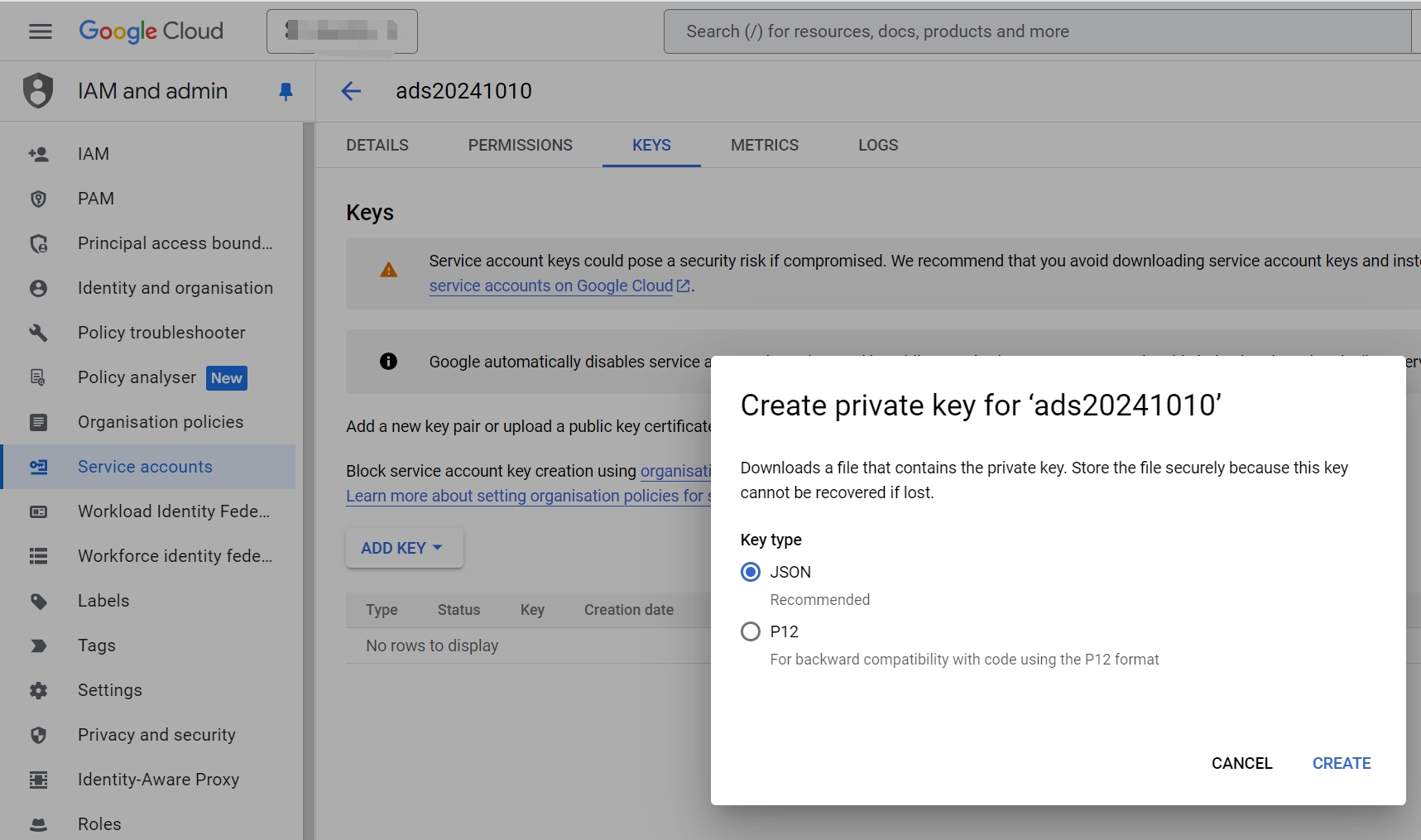Switch to the PERMISSIONS tab
1421x840 pixels.
coord(520,145)
